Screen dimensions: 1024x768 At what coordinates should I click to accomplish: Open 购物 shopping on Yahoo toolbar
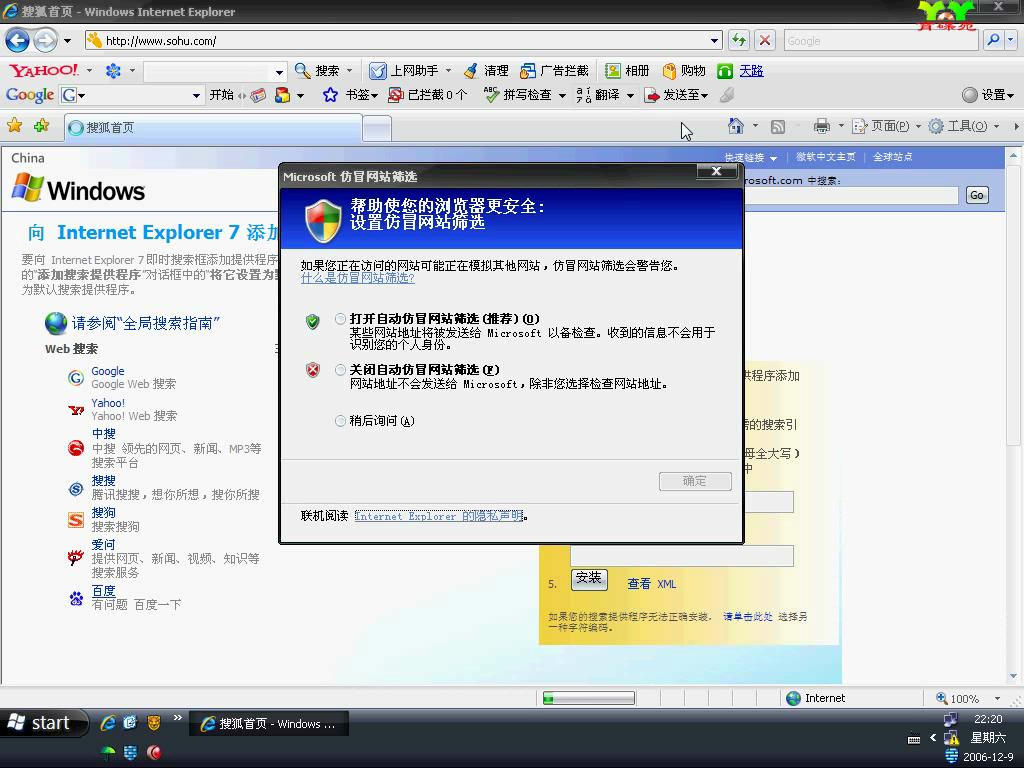pos(684,71)
